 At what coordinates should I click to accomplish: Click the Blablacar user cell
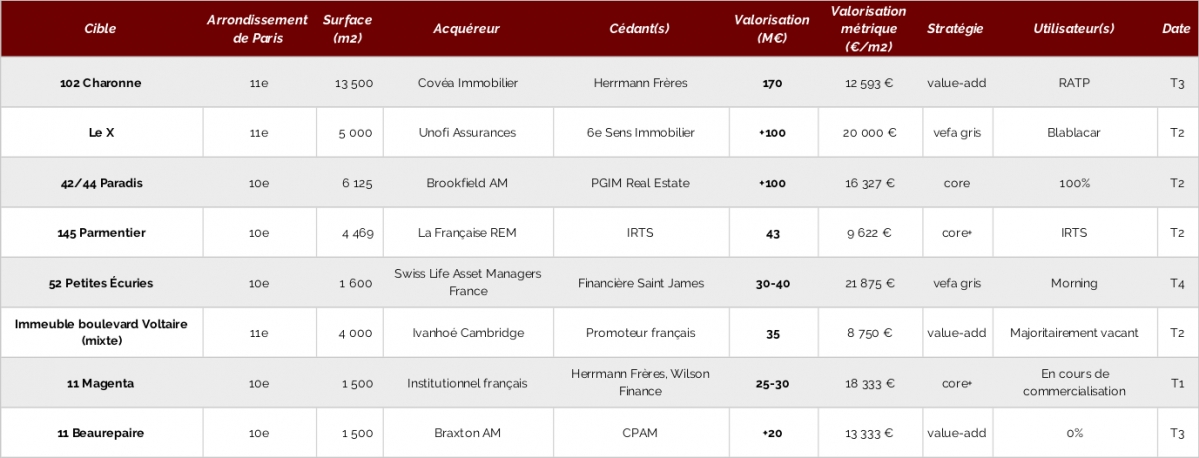coord(1074,132)
